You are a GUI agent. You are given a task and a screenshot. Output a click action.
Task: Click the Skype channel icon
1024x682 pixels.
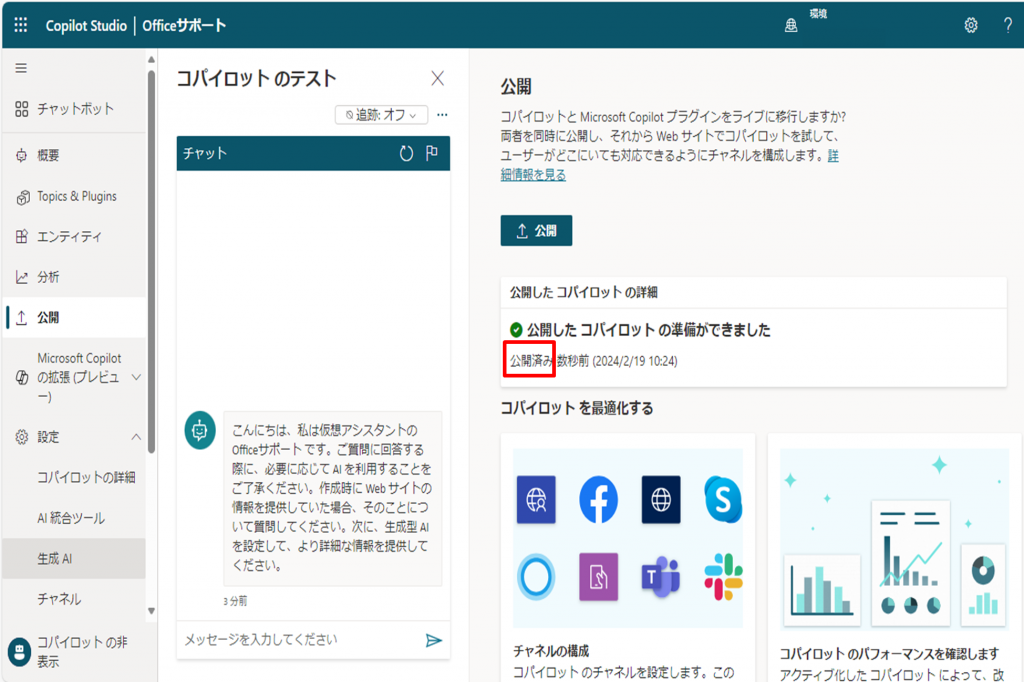pyautogui.click(x=723, y=500)
